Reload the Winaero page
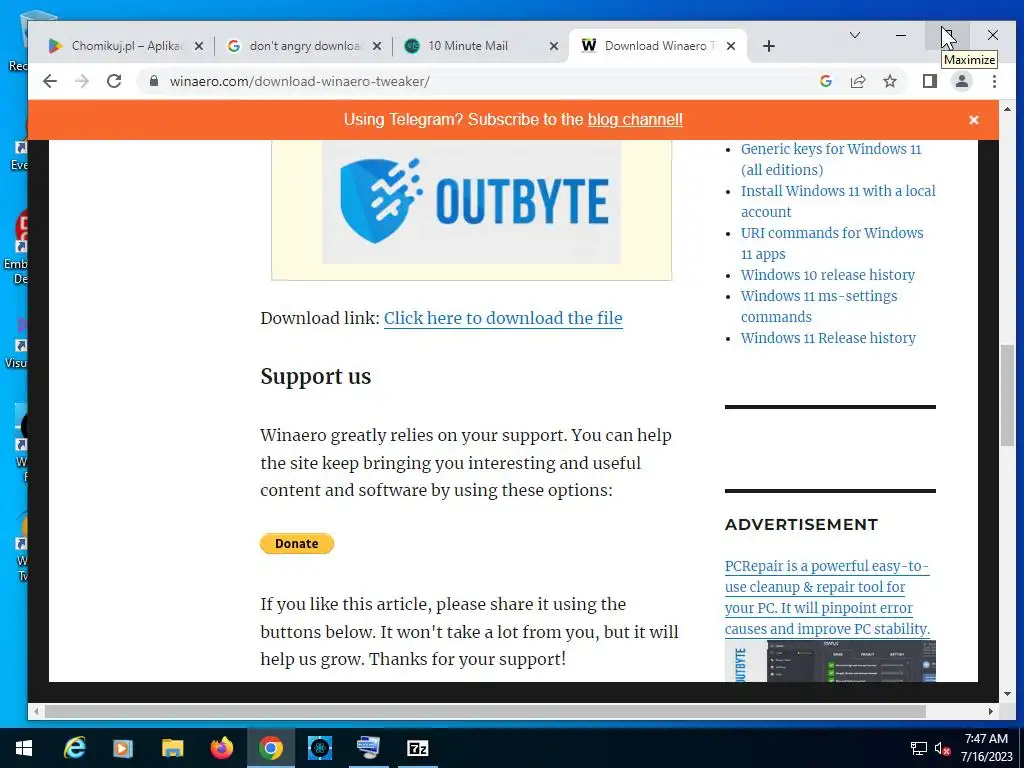Image resolution: width=1024 pixels, height=768 pixels. click(x=114, y=81)
